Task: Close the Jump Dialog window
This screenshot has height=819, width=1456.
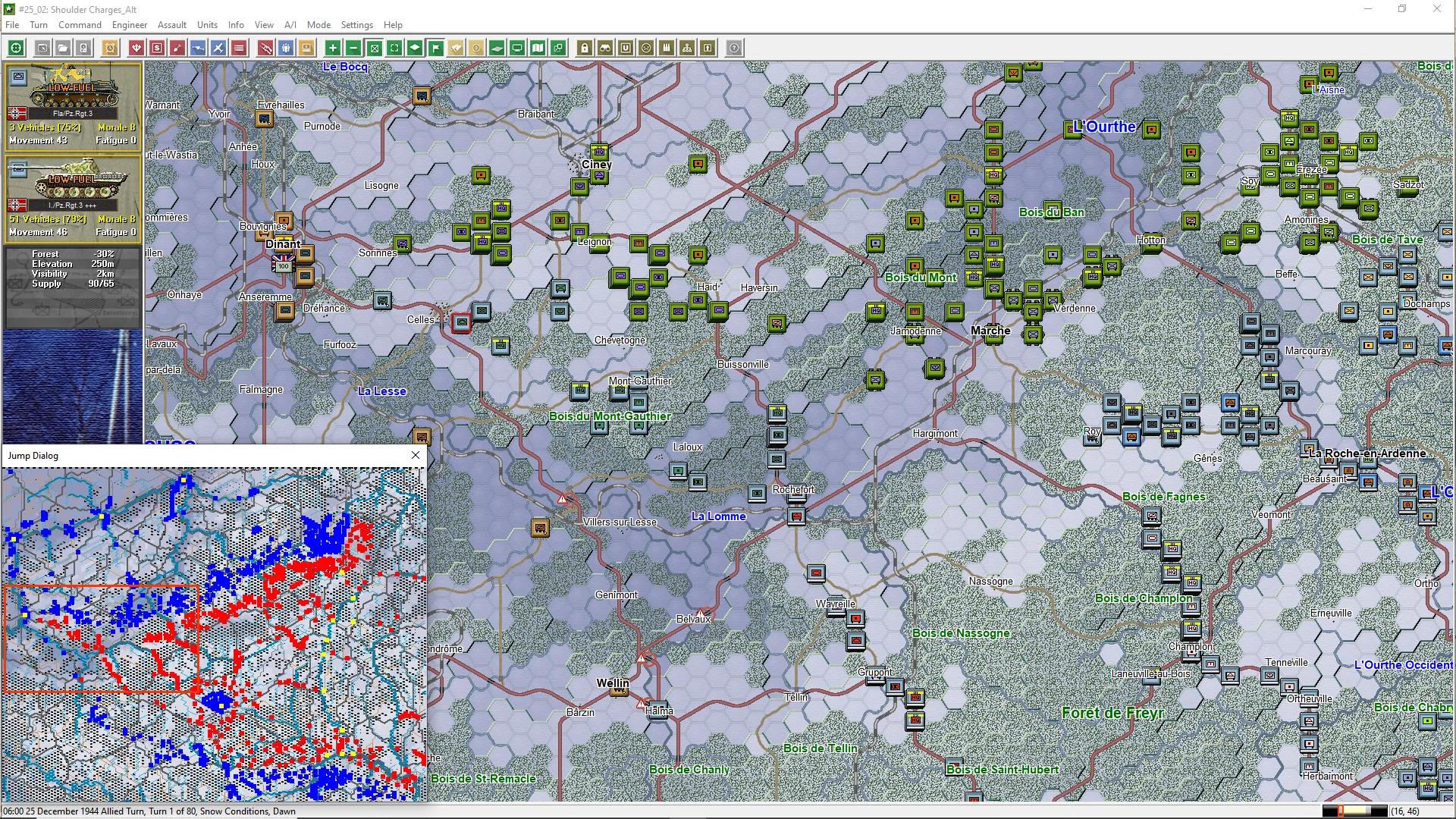Action: [416, 455]
